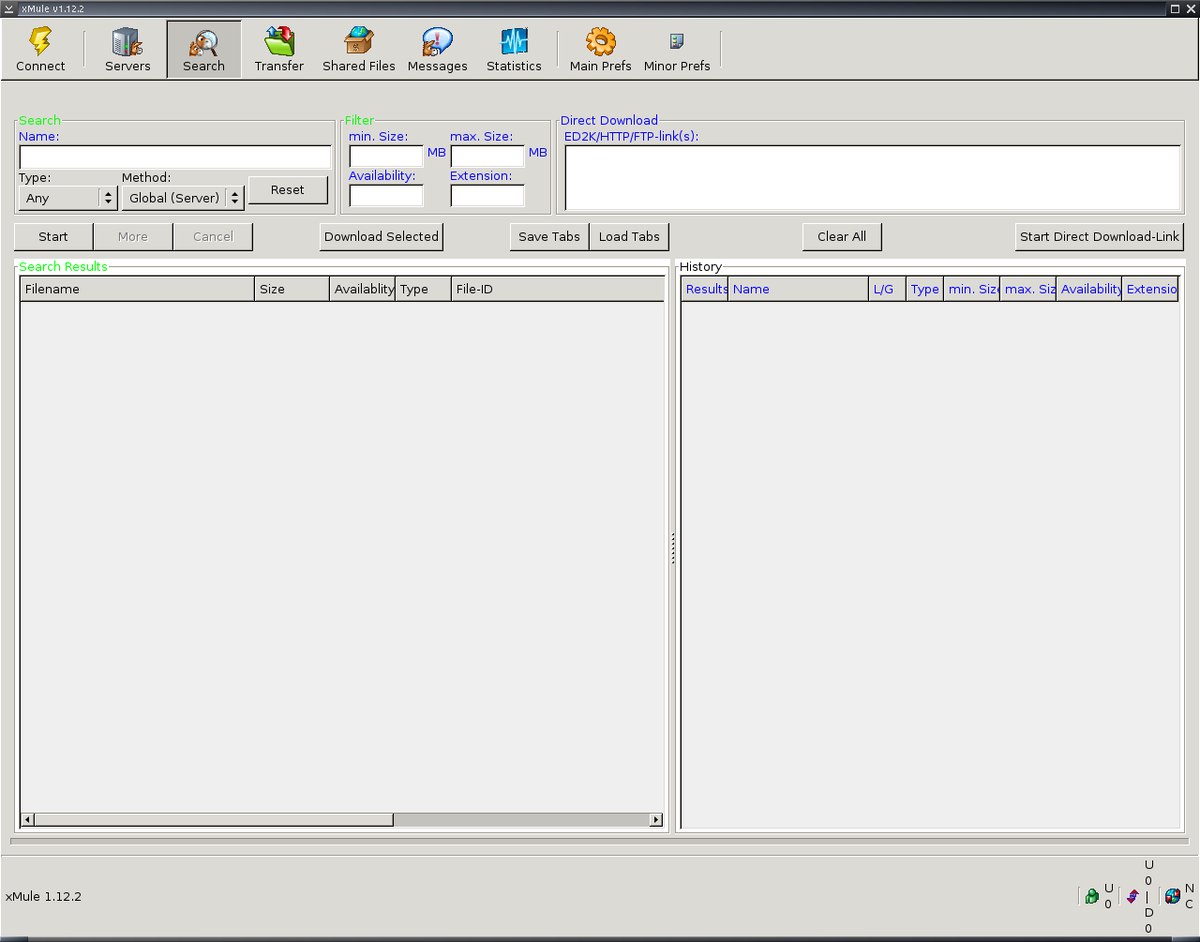The width and height of the screenshot is (1200, 942).
Task: Sort search results by Filename column
Action: coord(137,289)
